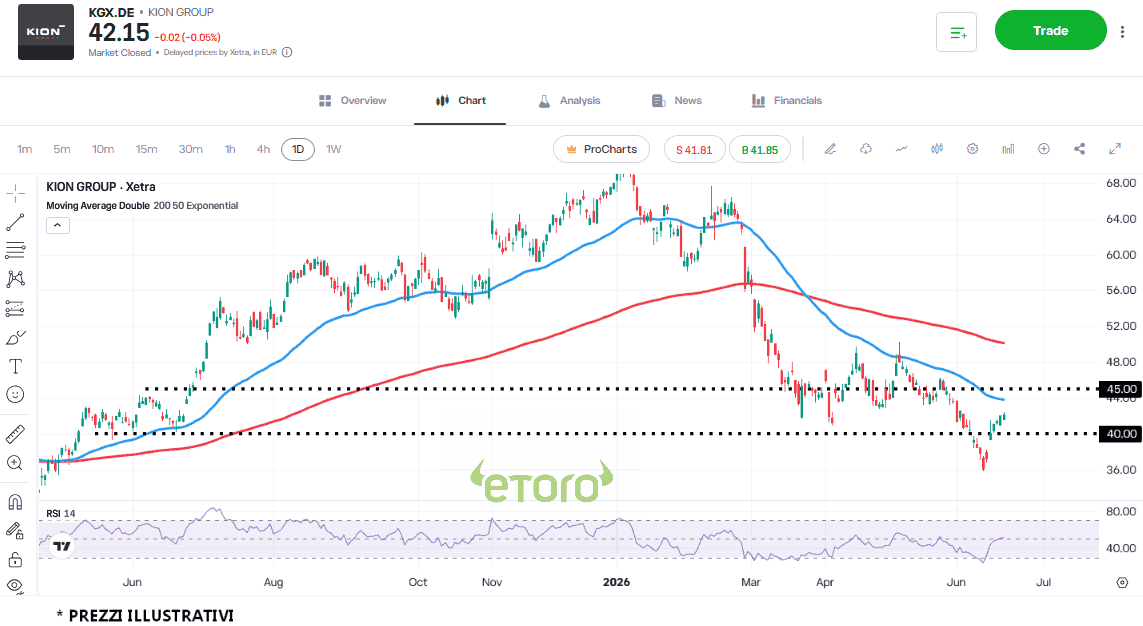Open the horizontal lines and Fibonacci tool group
1143x626 pixels.
coord(15,251)
